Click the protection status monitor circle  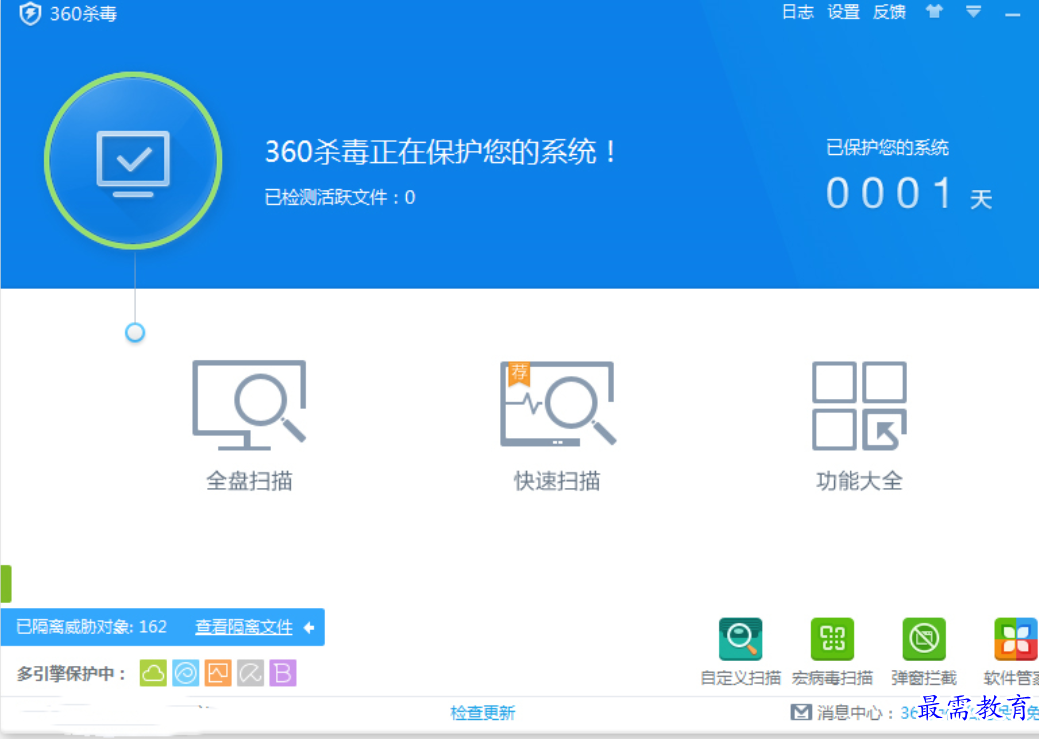pyautogui.click(x=133, y=161)
